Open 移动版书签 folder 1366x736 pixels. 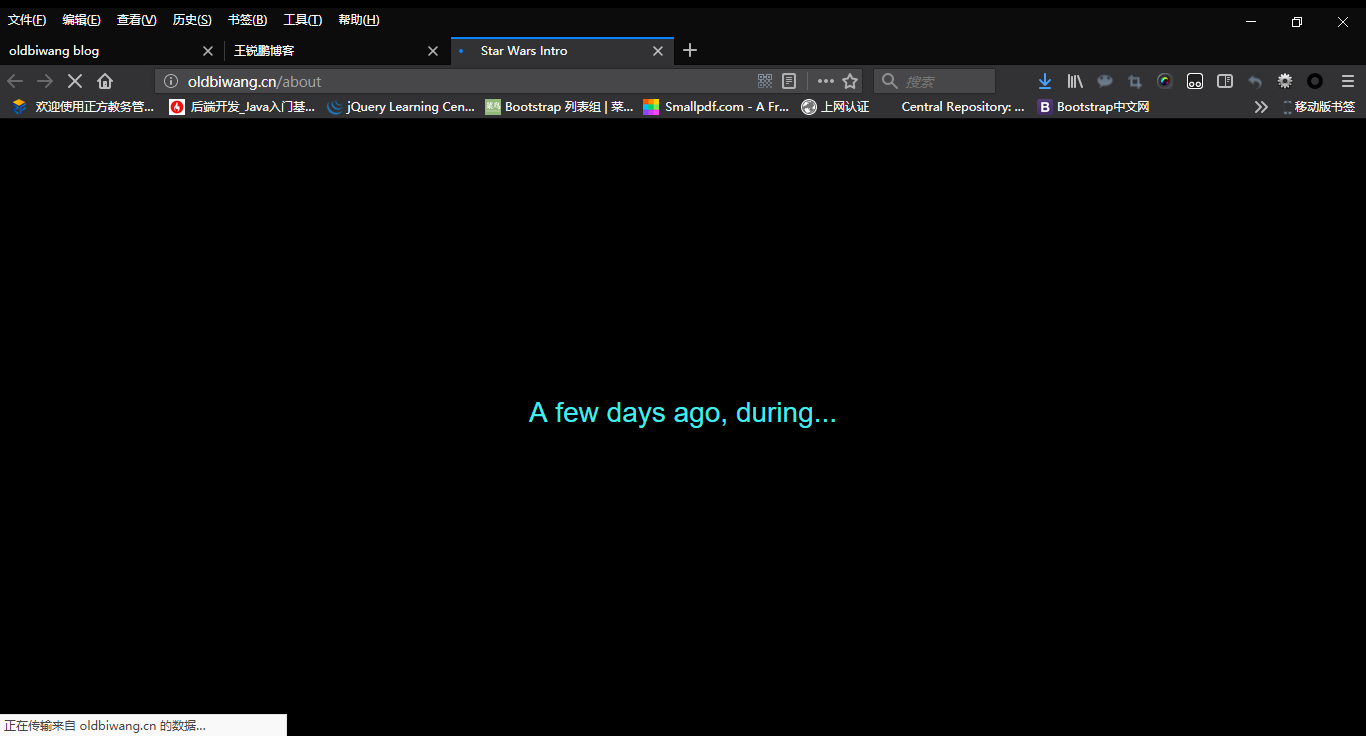coord(1318,107)
